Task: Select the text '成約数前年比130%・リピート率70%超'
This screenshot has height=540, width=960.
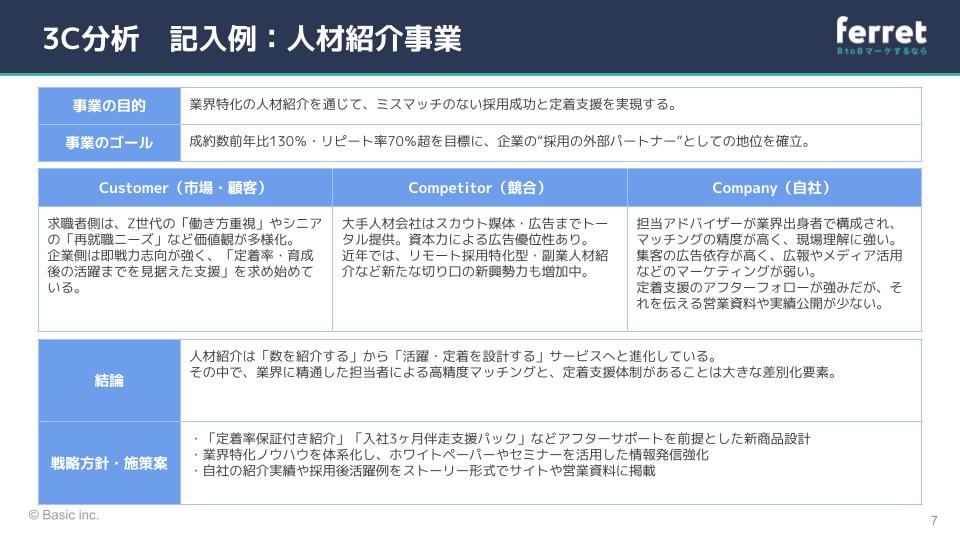Action: coord(311,141)
